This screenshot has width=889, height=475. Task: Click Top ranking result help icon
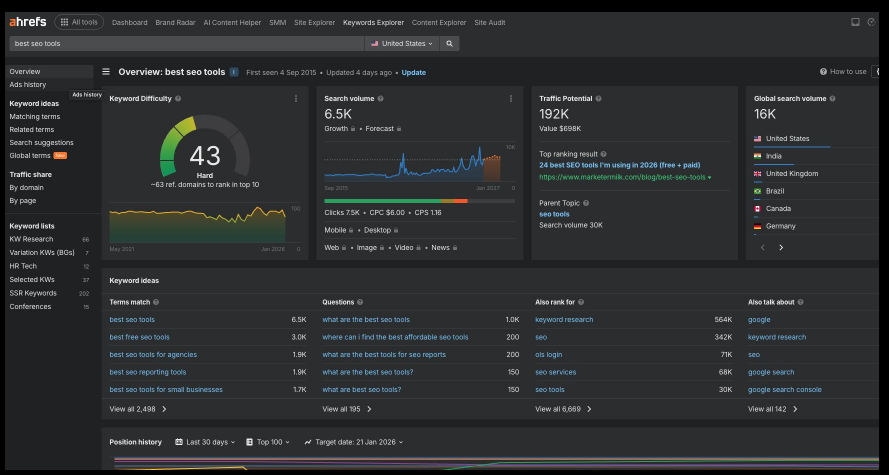[x=603, y=154]
